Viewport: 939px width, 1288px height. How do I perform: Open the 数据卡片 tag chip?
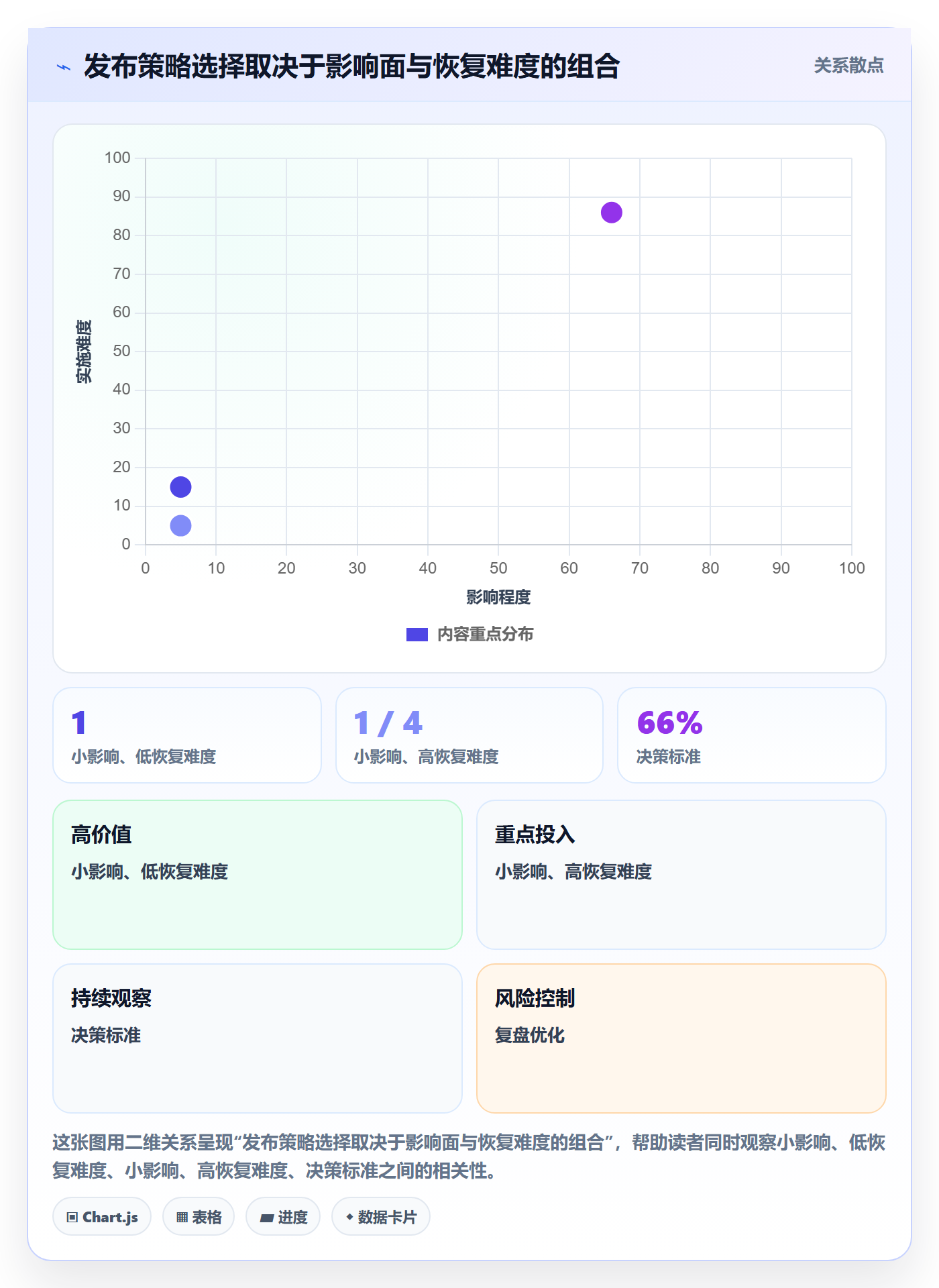click(381, 1217)
